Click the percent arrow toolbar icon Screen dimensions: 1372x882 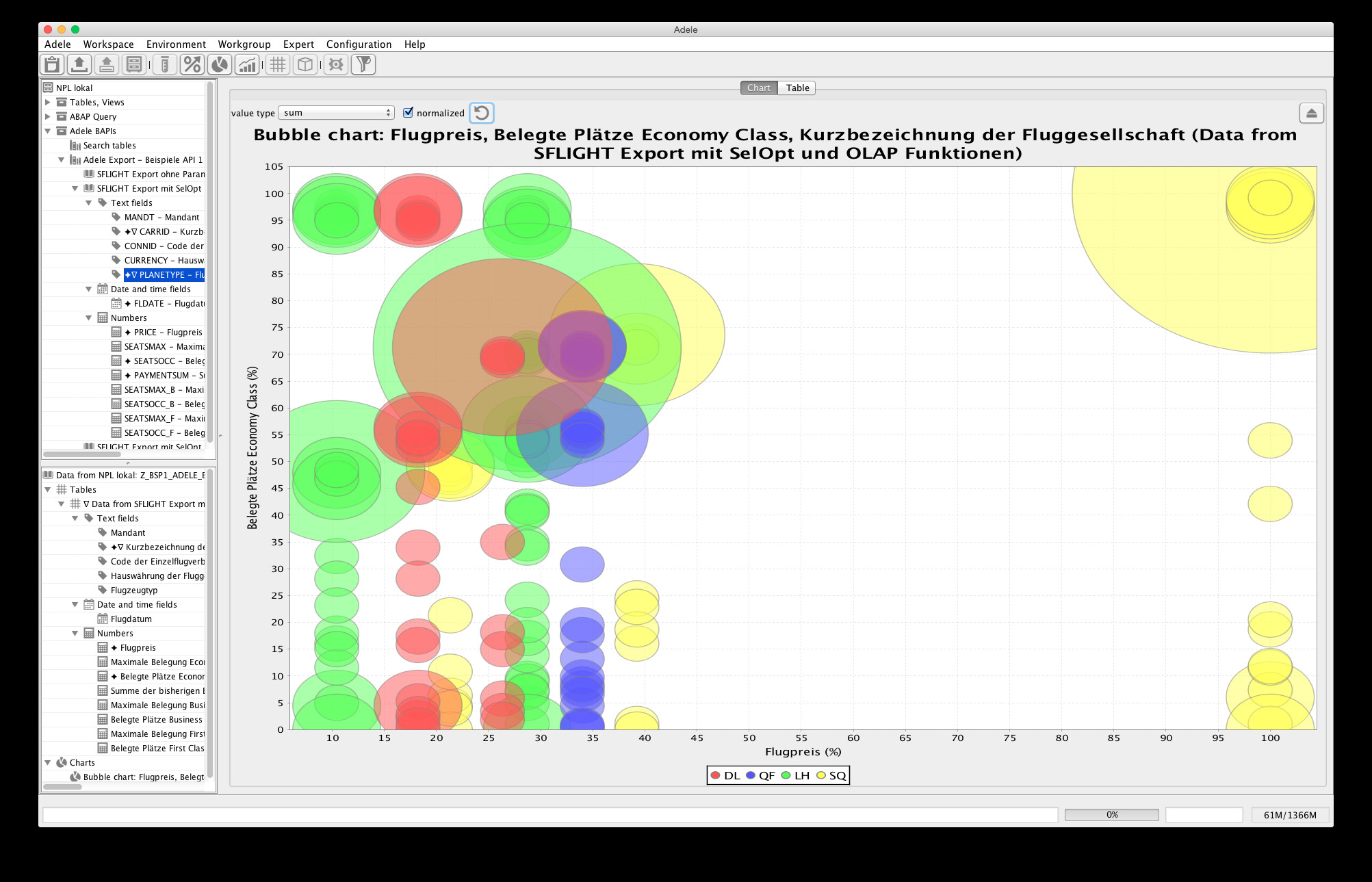pyautogui.click(x=192, y=64)
